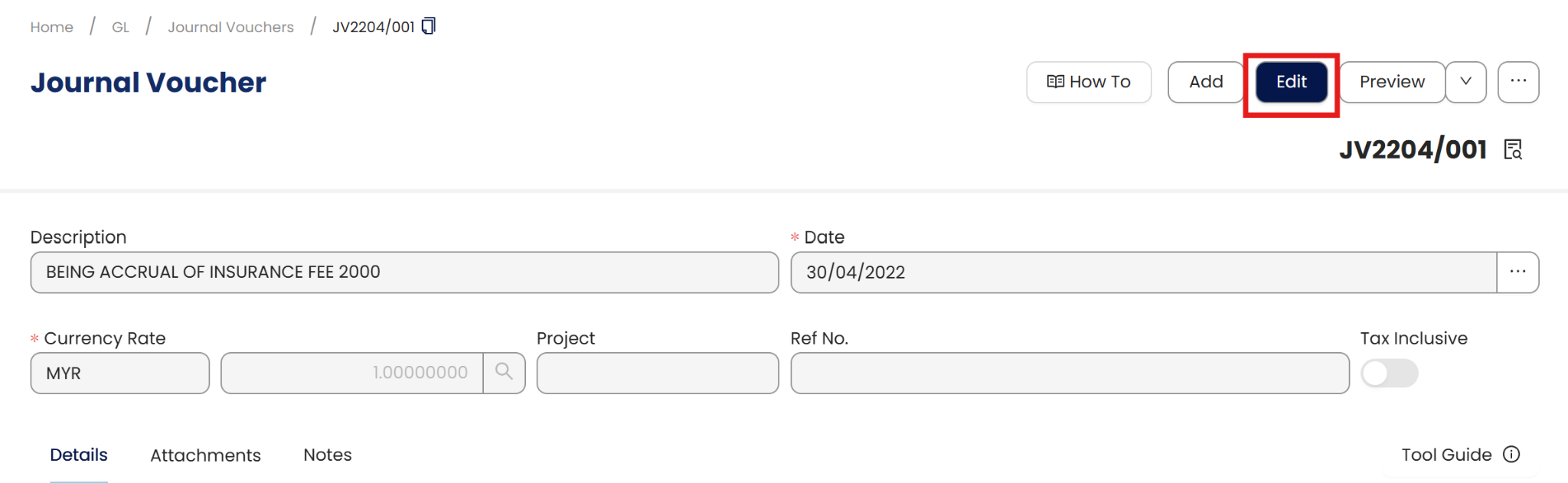Click the Description input field

[x=404, y=273]
